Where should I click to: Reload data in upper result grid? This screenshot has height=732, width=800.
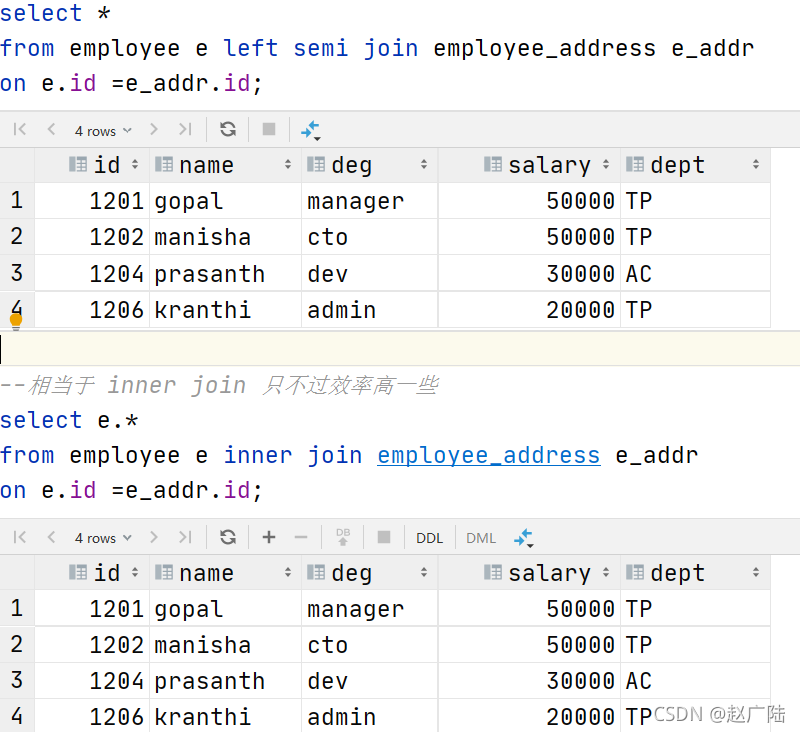[228, 130]
